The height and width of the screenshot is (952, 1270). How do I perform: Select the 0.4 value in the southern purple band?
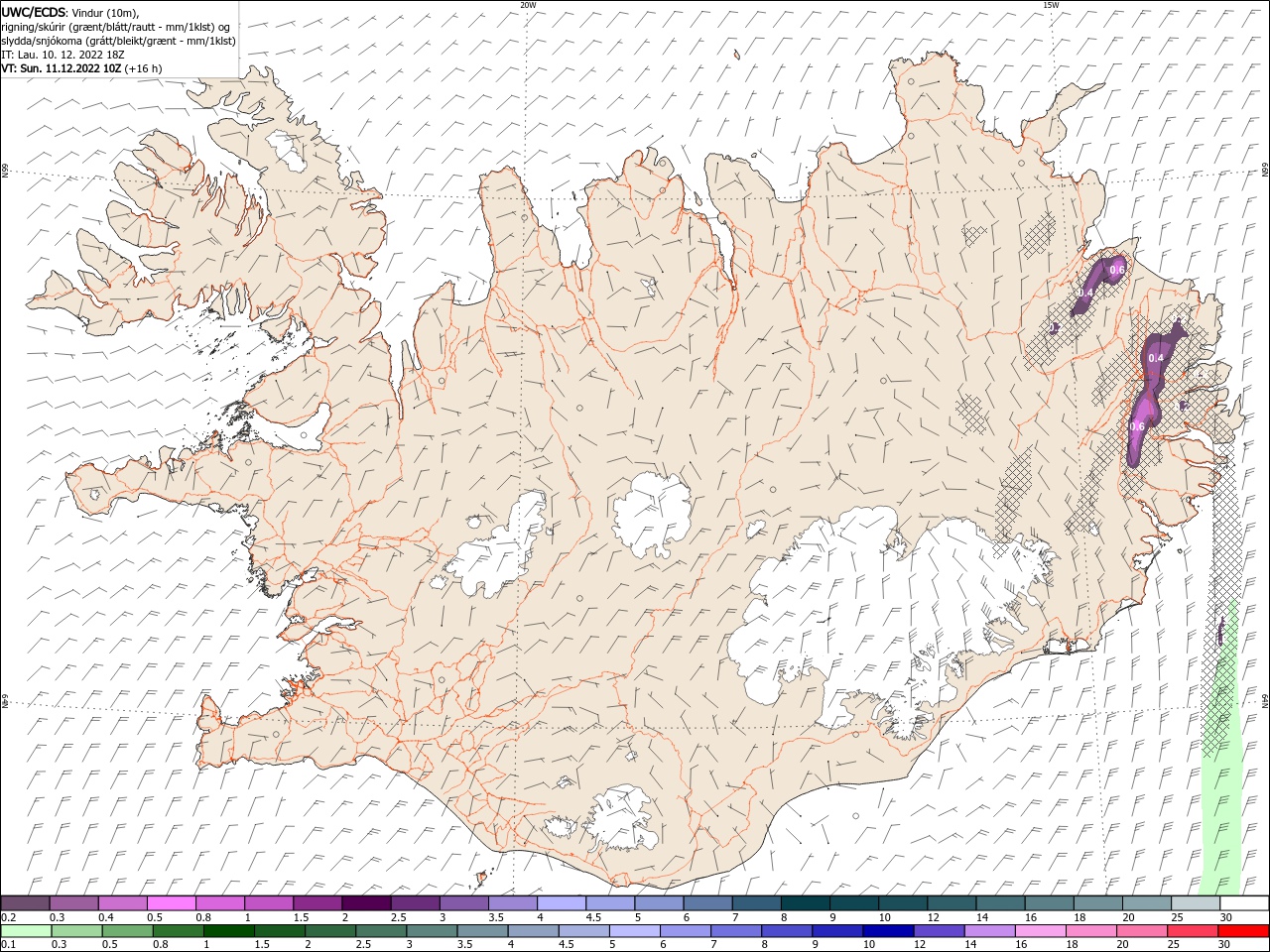[1155, 357]
